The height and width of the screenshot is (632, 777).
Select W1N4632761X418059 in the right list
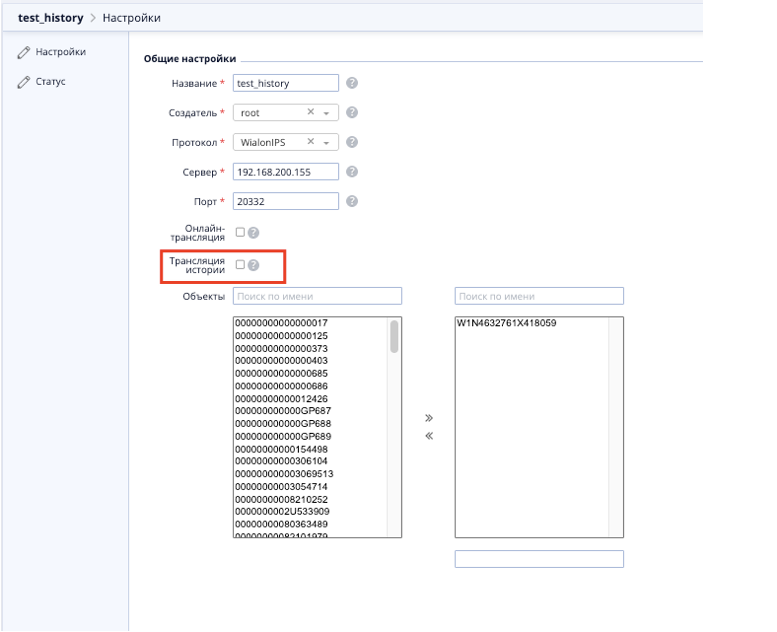[x=506, y=324]
